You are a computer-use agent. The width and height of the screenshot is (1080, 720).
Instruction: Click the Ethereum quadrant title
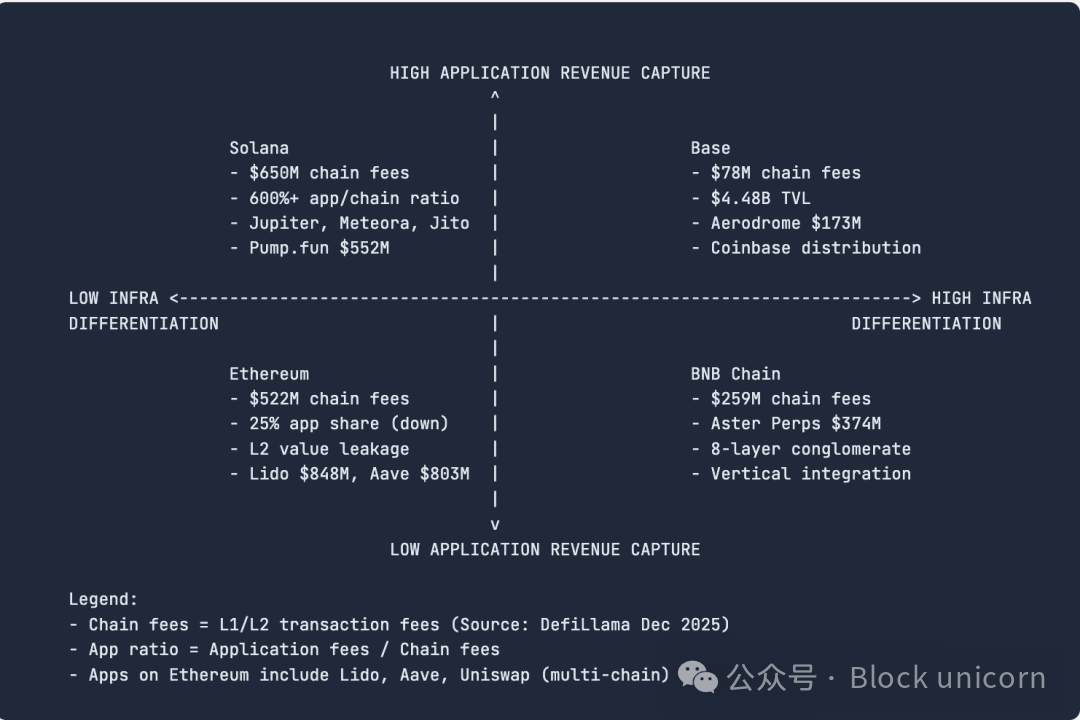pyautogui.click(x=269, y=374)
